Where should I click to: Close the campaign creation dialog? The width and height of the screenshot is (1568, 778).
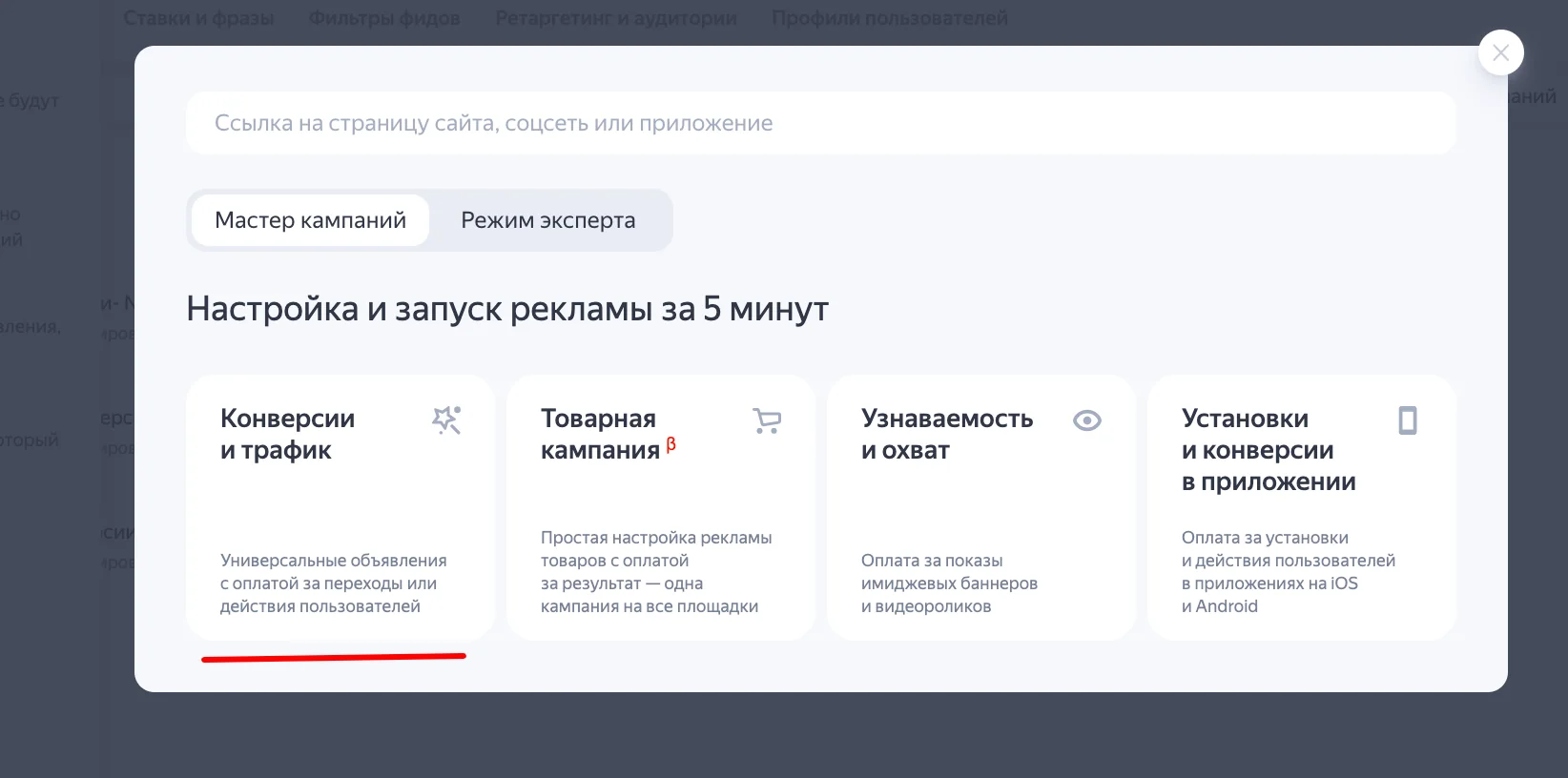(x=1501, y=53)
